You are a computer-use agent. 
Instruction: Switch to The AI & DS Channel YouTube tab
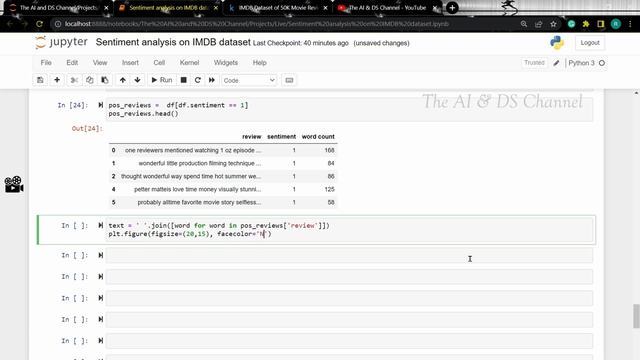click(387, 8)
